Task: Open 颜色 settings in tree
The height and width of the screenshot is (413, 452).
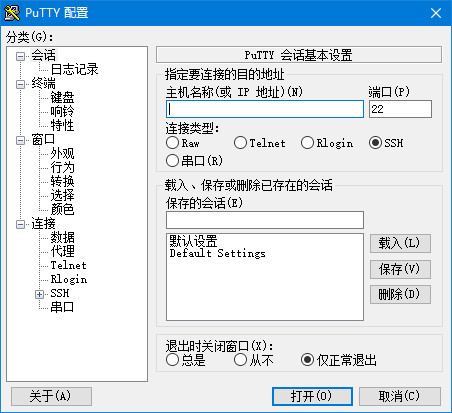Action: pyautogui.click(x=62, y=209)
